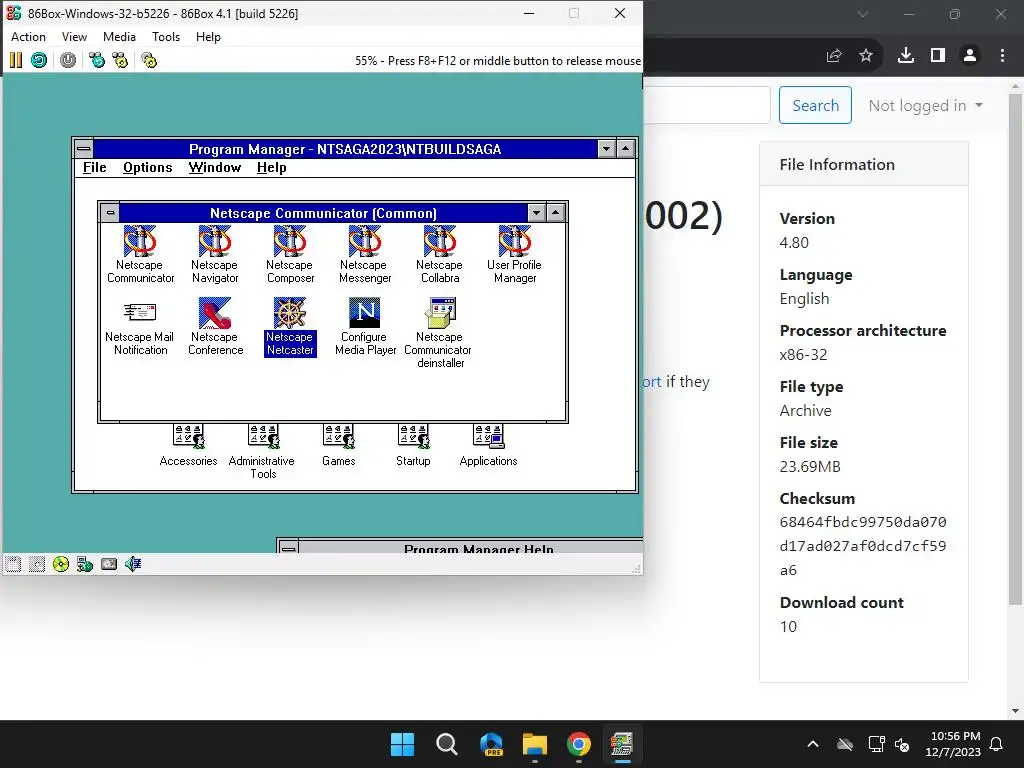
Task: Click the 86Box hard reset icon
Action: pyautogui.click(x=39, y=61)
